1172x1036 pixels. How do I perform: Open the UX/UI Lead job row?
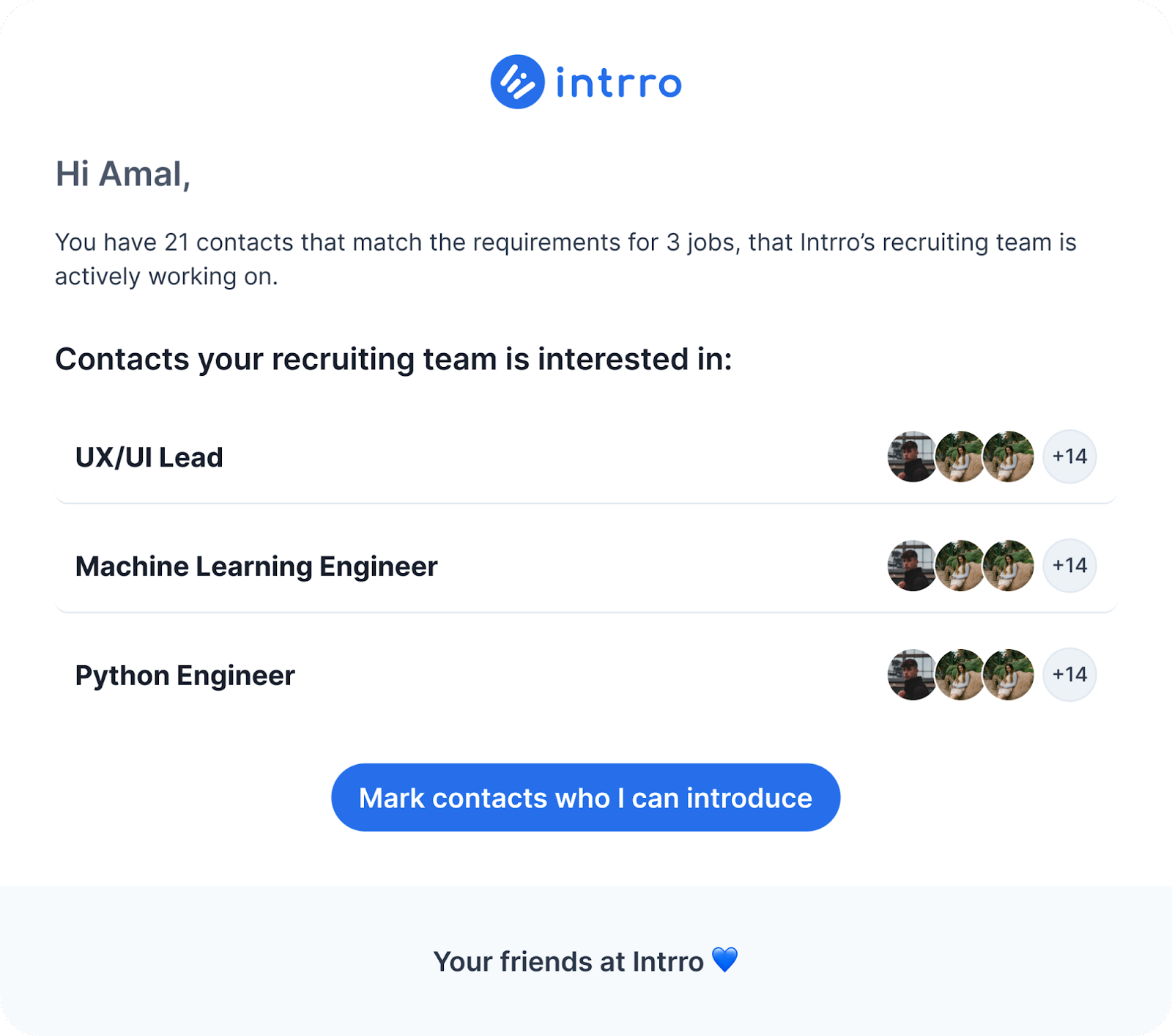[x=149, y=457]
